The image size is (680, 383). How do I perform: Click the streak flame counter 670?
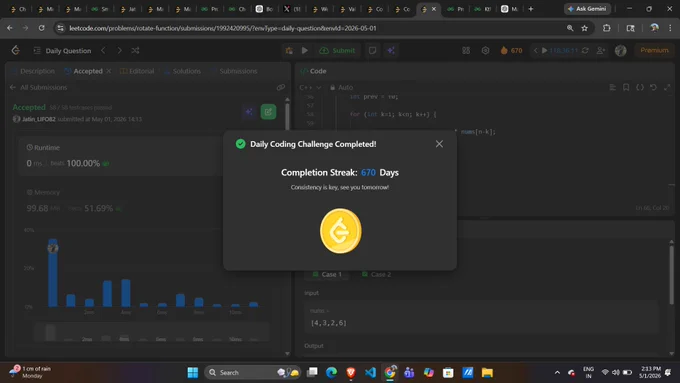(511, 50)
